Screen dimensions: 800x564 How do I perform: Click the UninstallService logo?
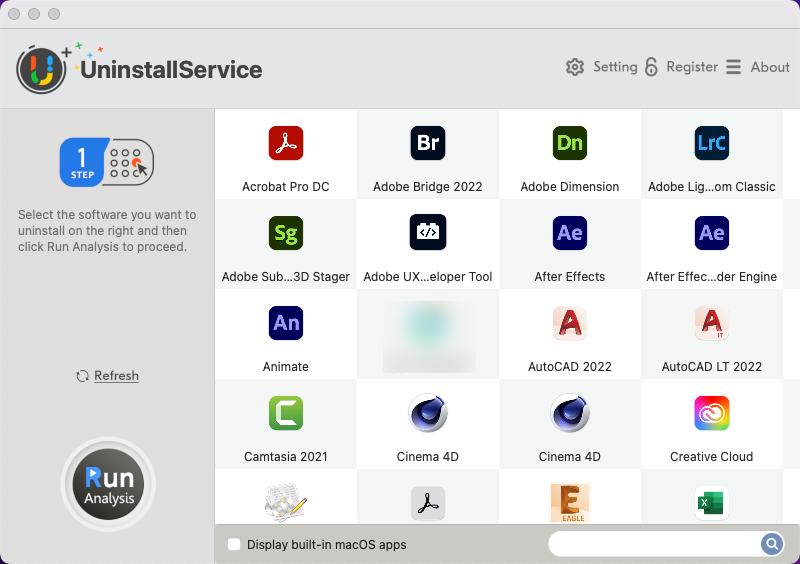(x=139, y=68)
